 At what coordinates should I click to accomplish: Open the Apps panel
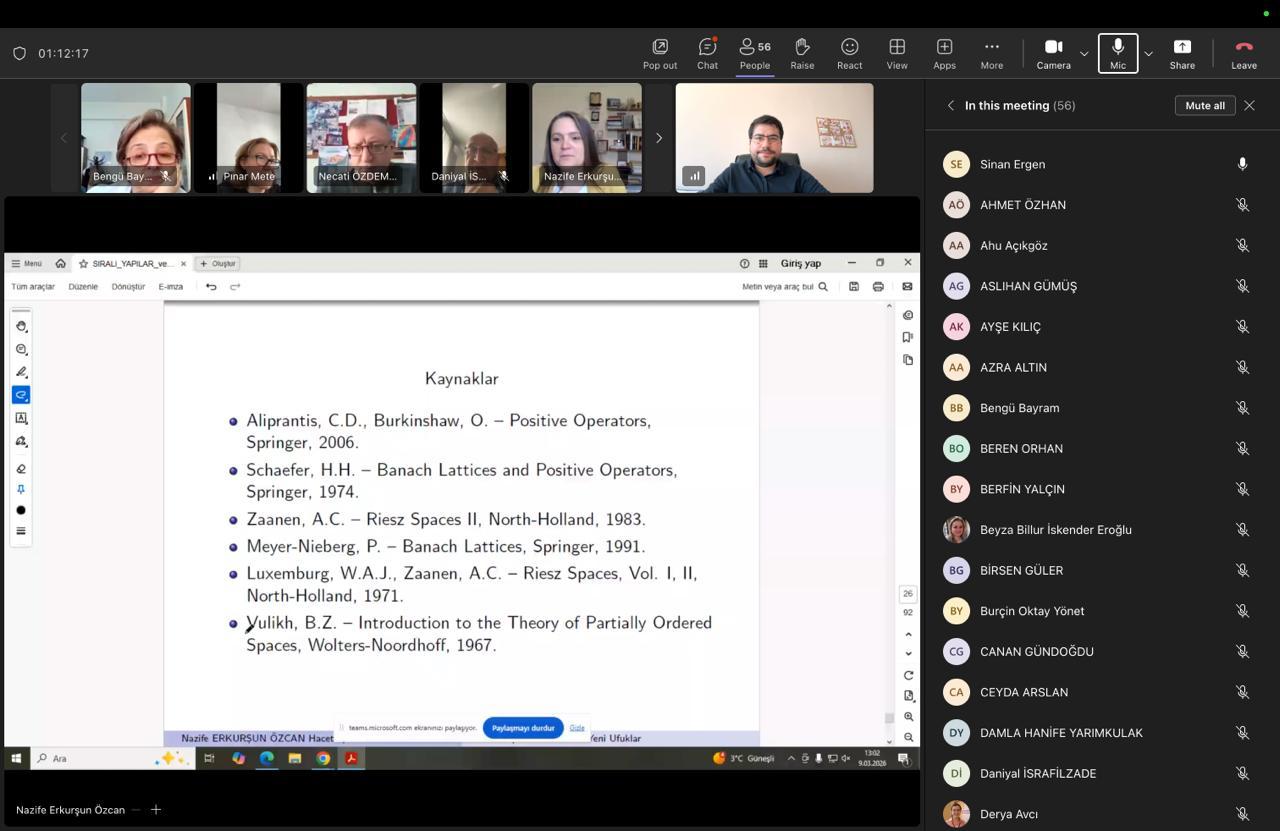944,54
